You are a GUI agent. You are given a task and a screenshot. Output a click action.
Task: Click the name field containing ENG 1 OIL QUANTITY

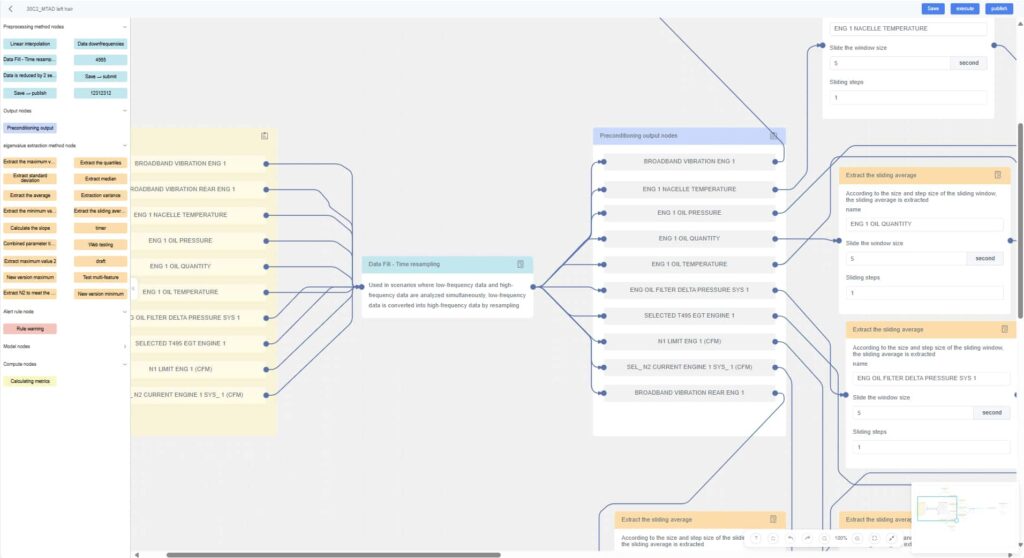pyautogui.click(x=924, y=224)
